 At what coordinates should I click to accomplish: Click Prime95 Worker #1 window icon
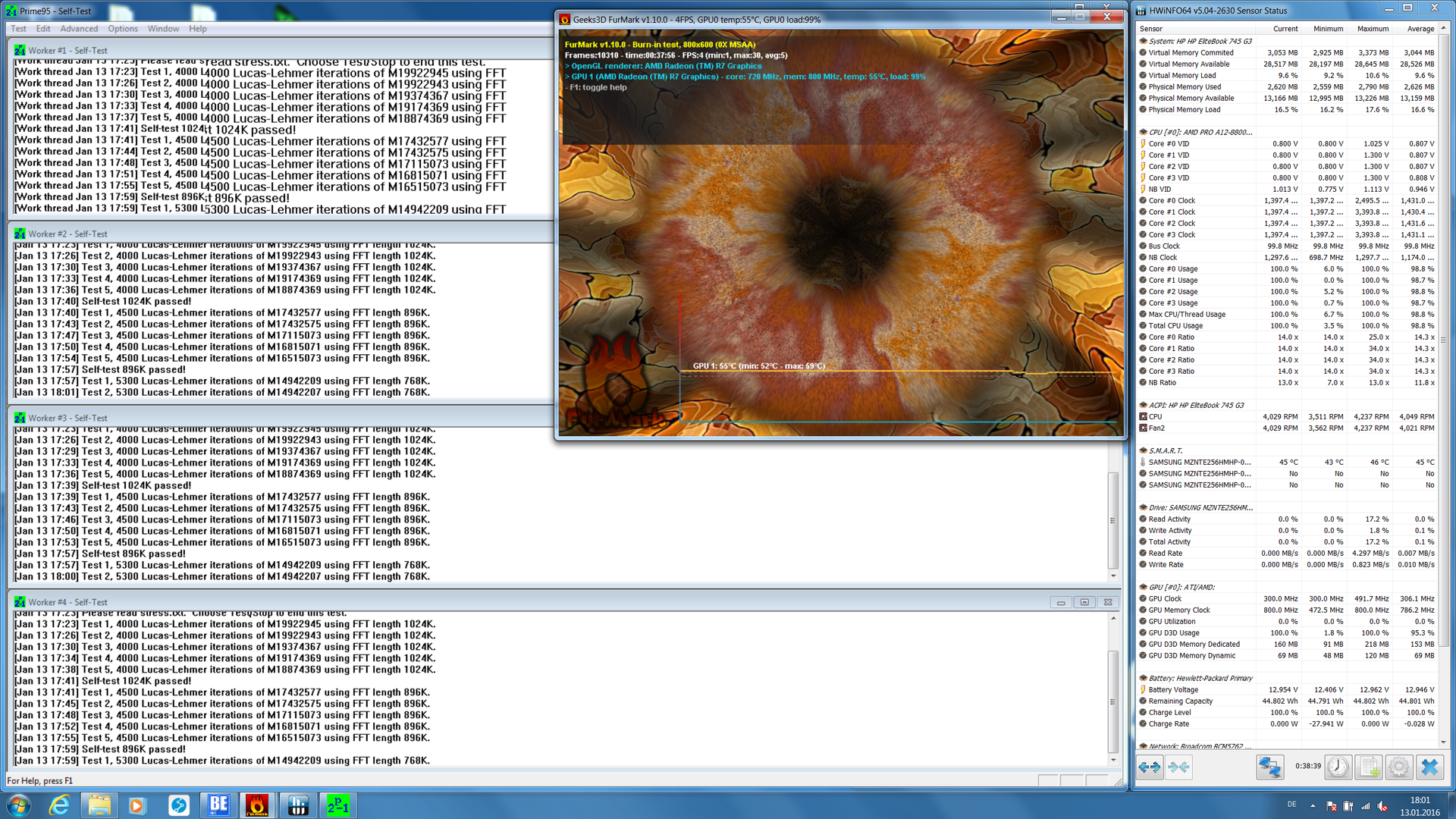tap(20, 50)
